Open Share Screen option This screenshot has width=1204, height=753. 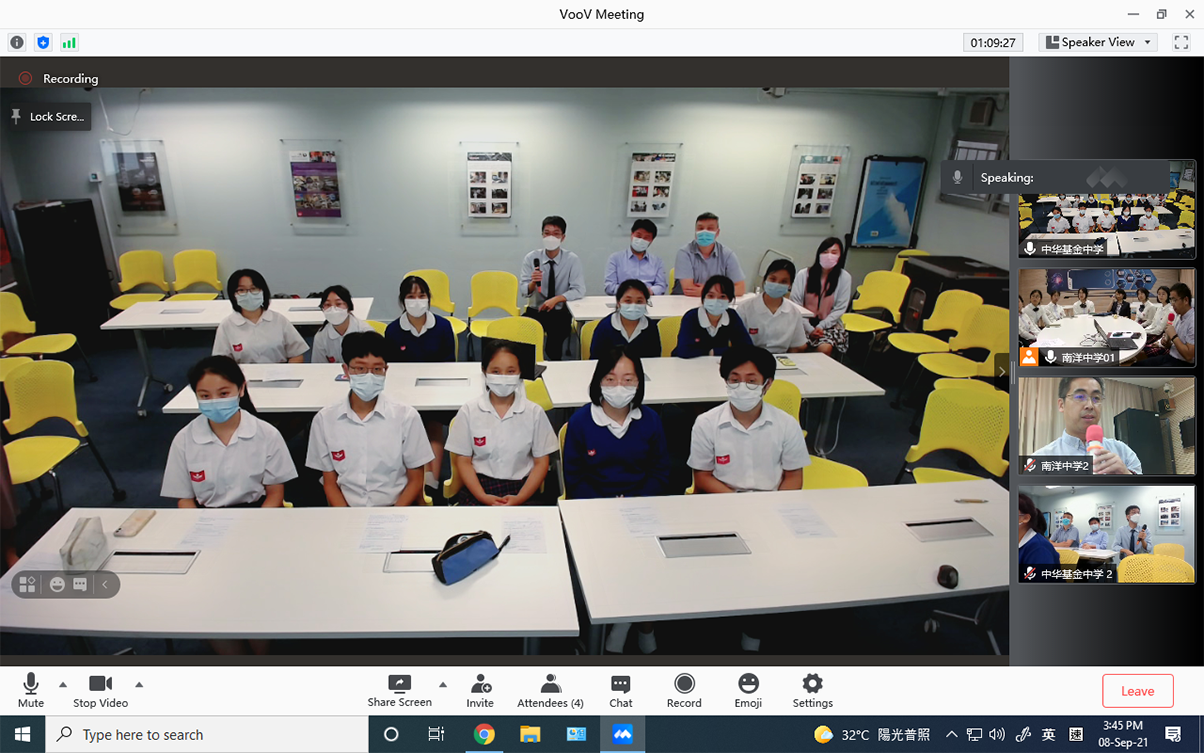399,690
